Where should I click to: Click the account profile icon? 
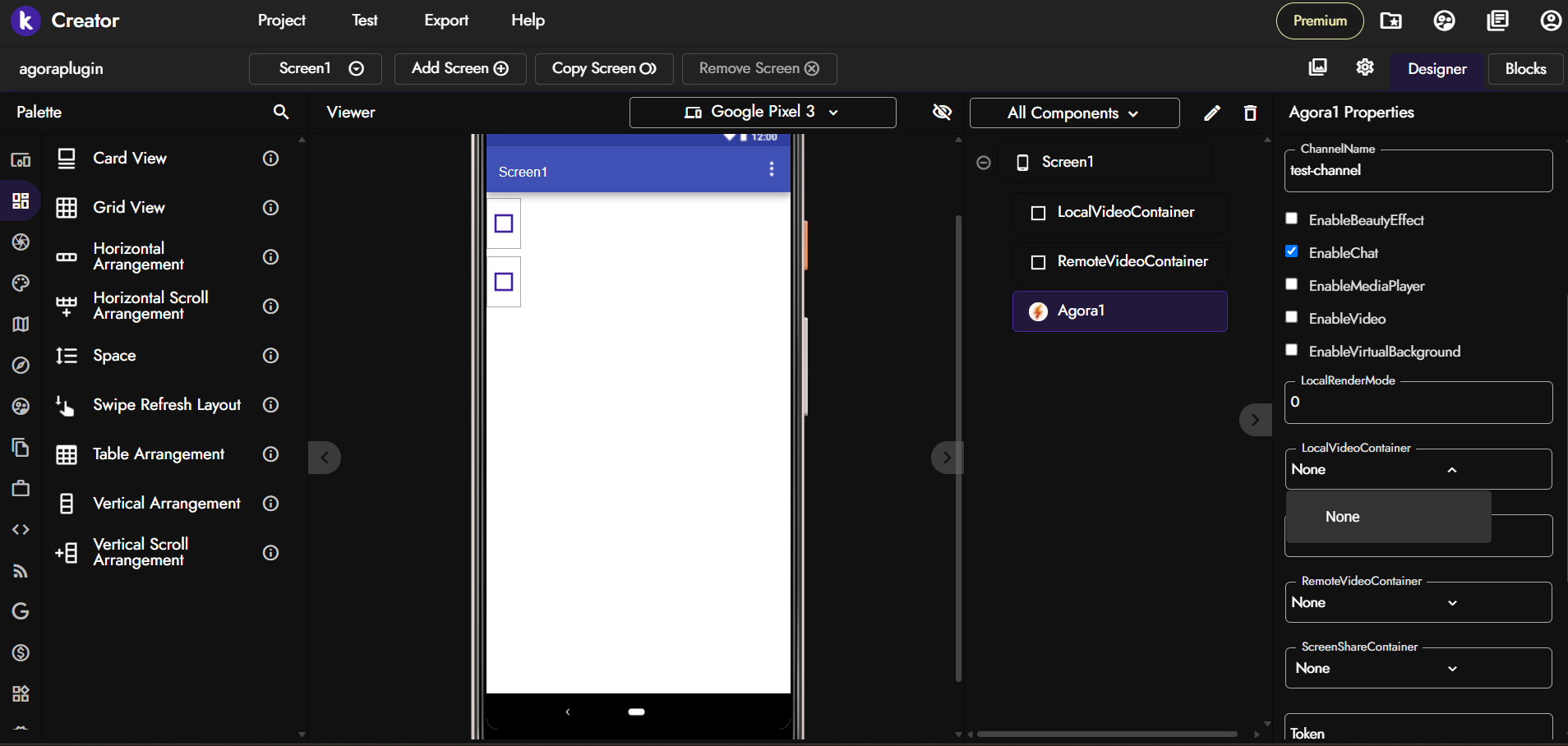1550,21
